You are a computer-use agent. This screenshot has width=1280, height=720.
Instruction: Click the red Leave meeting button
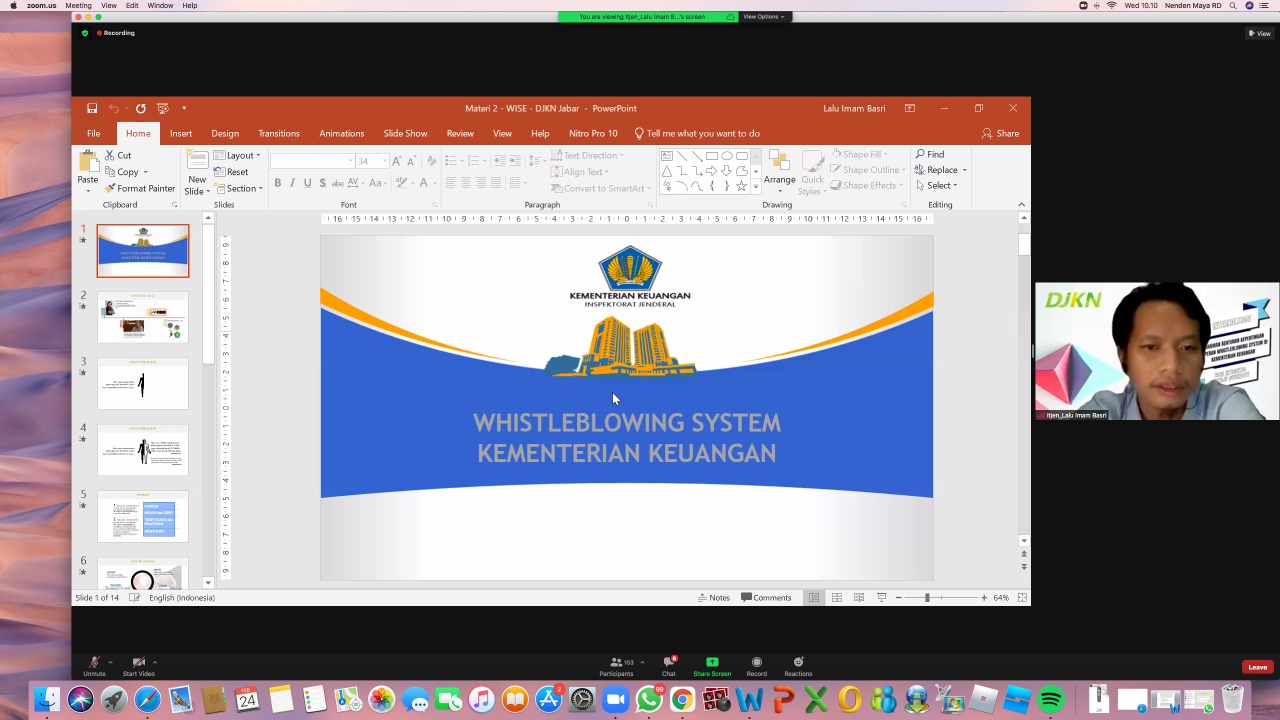[1257, 667]
